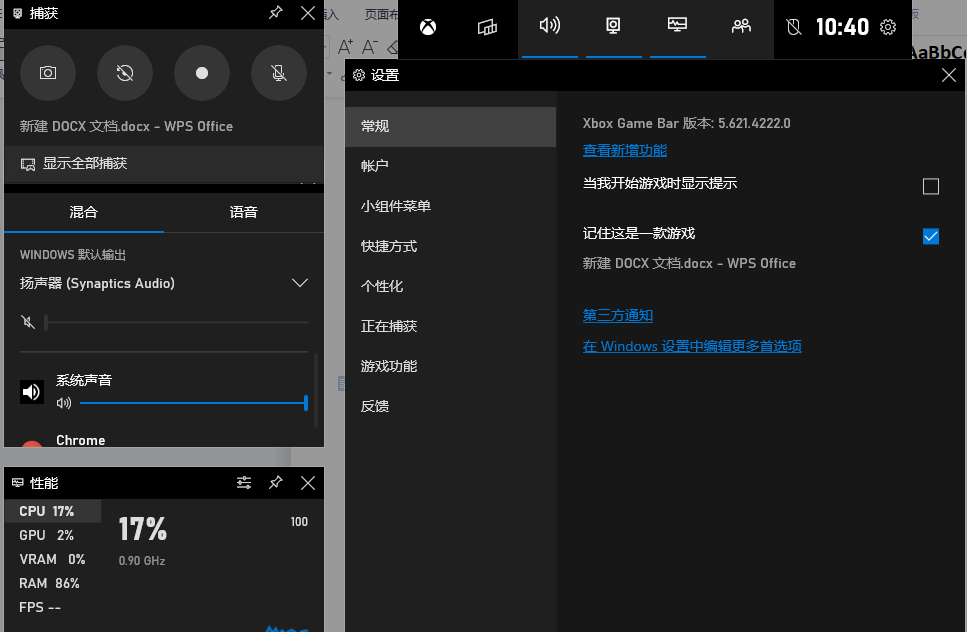Image resolution: width=967 pixels, height=632 pixels.
Task: Mute 系统声音 via its small speaker icon
Action: tap(64, 403)
